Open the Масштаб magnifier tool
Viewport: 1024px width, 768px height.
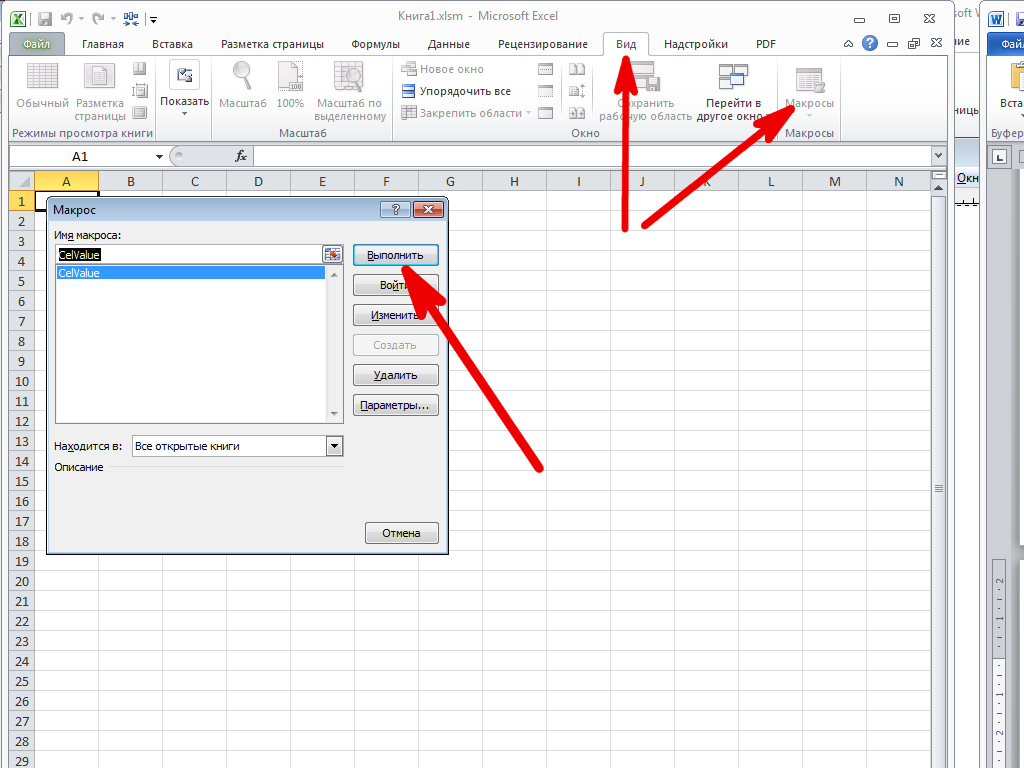click(242, 76)
